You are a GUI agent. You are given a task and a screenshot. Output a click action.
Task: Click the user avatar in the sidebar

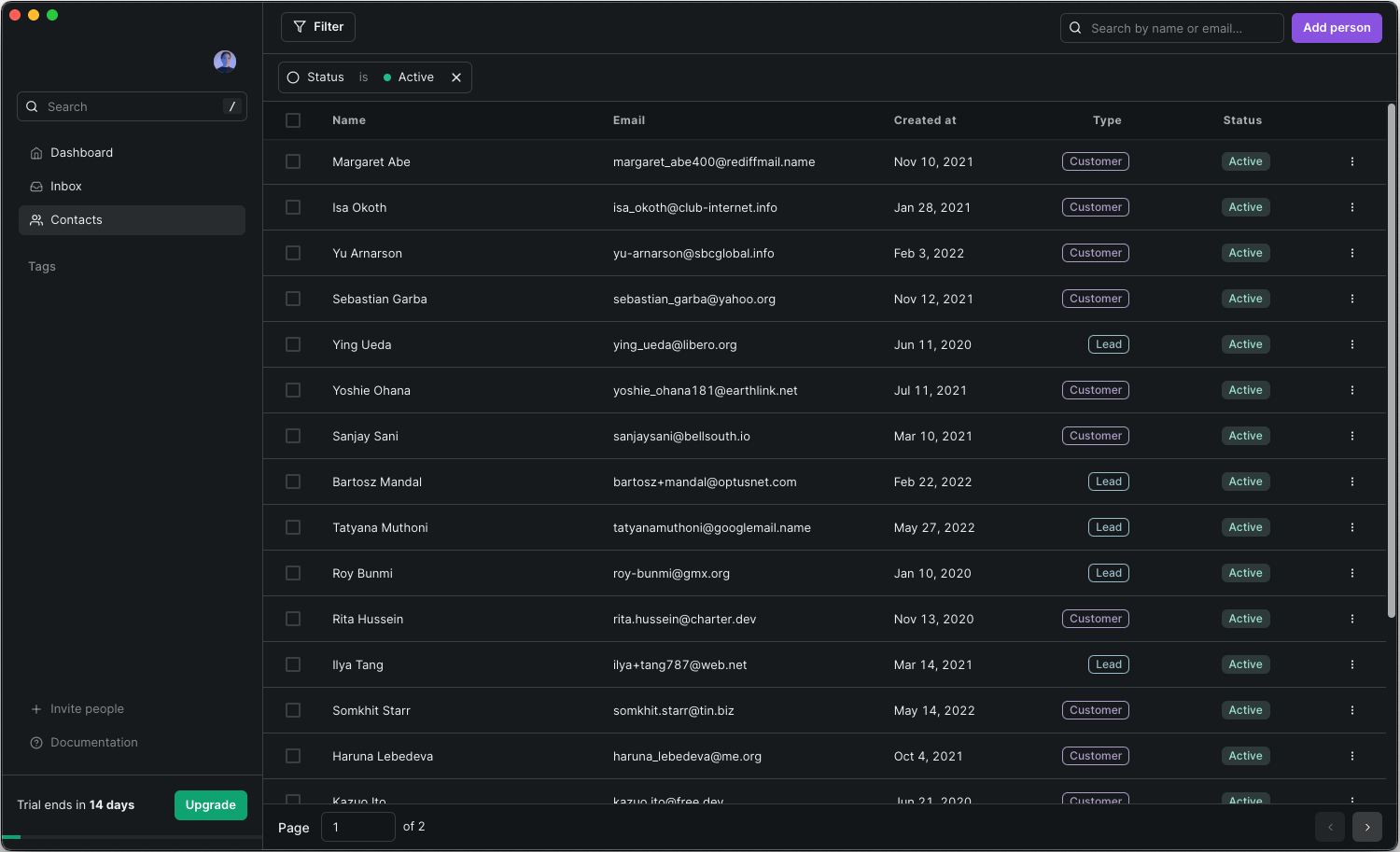coord(225,62)
